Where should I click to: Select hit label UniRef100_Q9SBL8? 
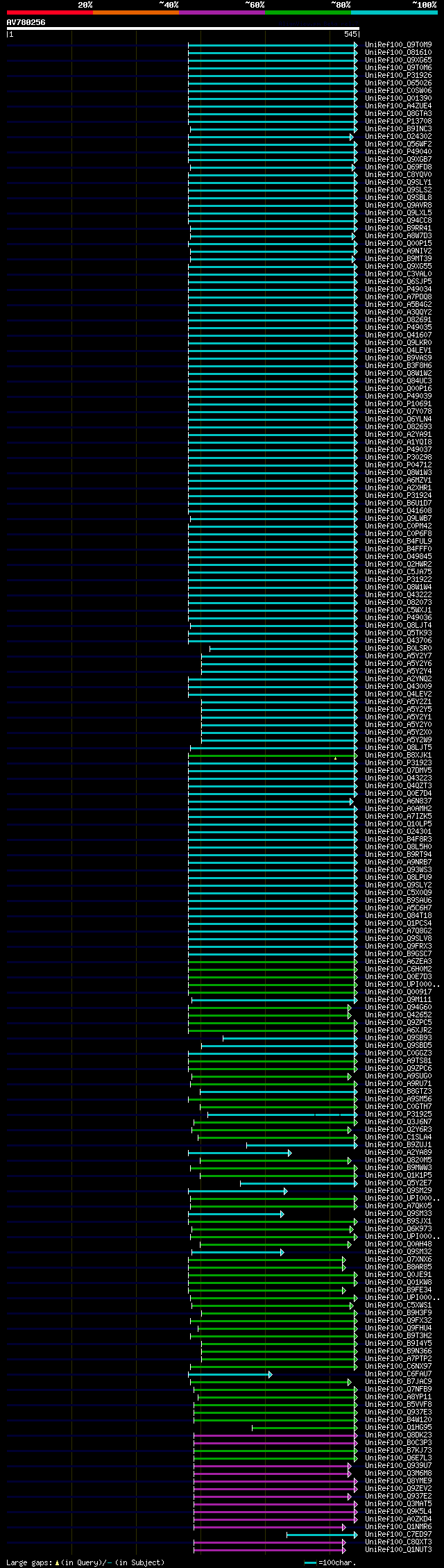398,198
